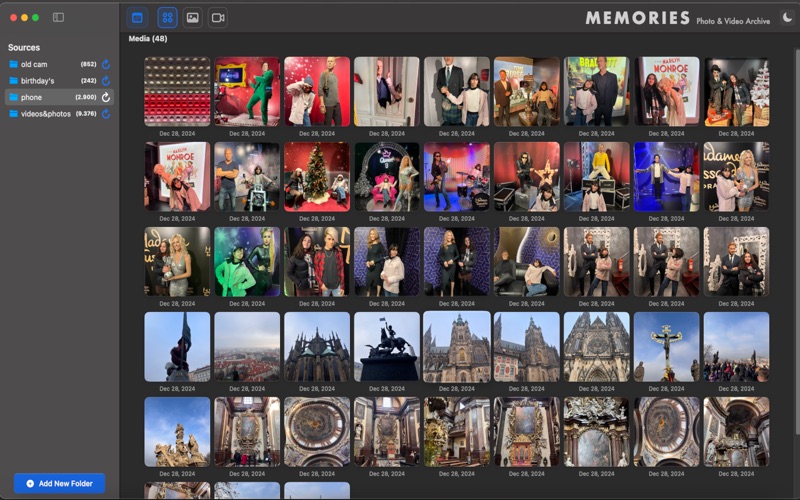Screen dimensions: 800x500
Task: Open the old cam source folder
Action: point(59,64)
